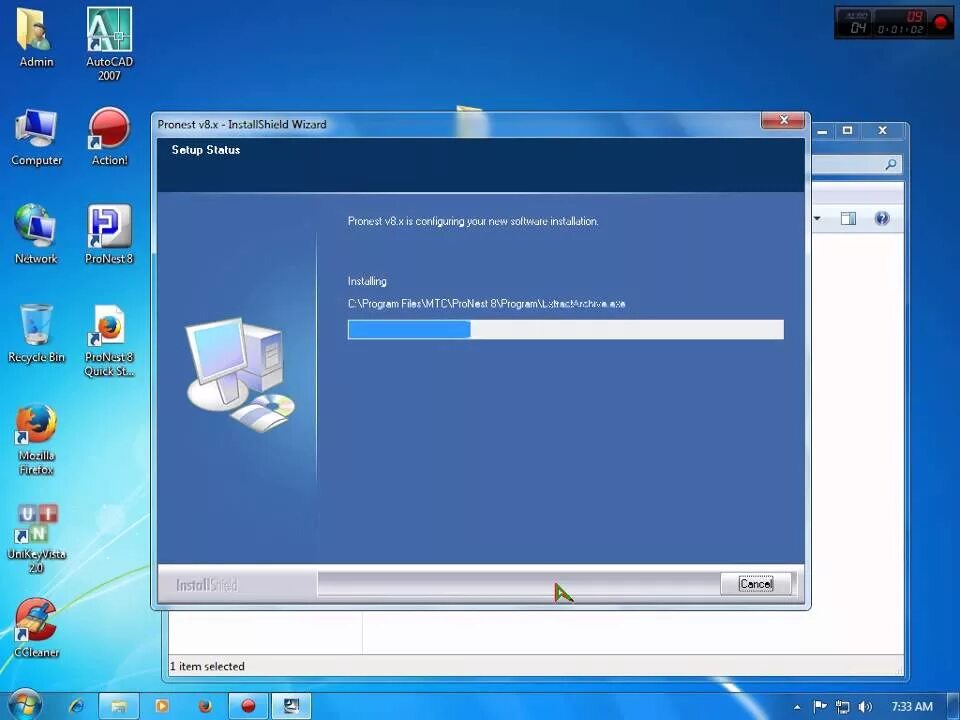Open network status tray icon
Viewport: 960px width, 720px height.
click(x=842, y=707)
